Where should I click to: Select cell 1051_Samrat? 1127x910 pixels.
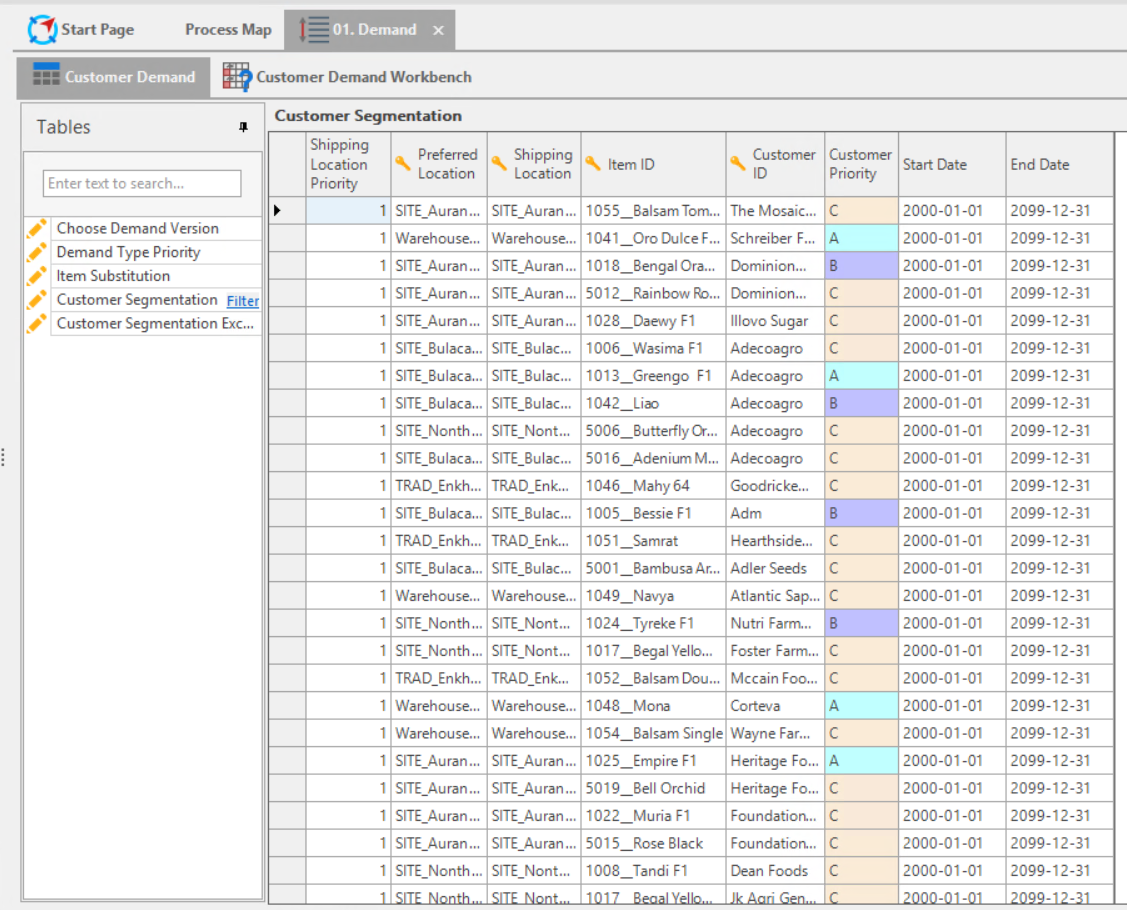point(653,541)
